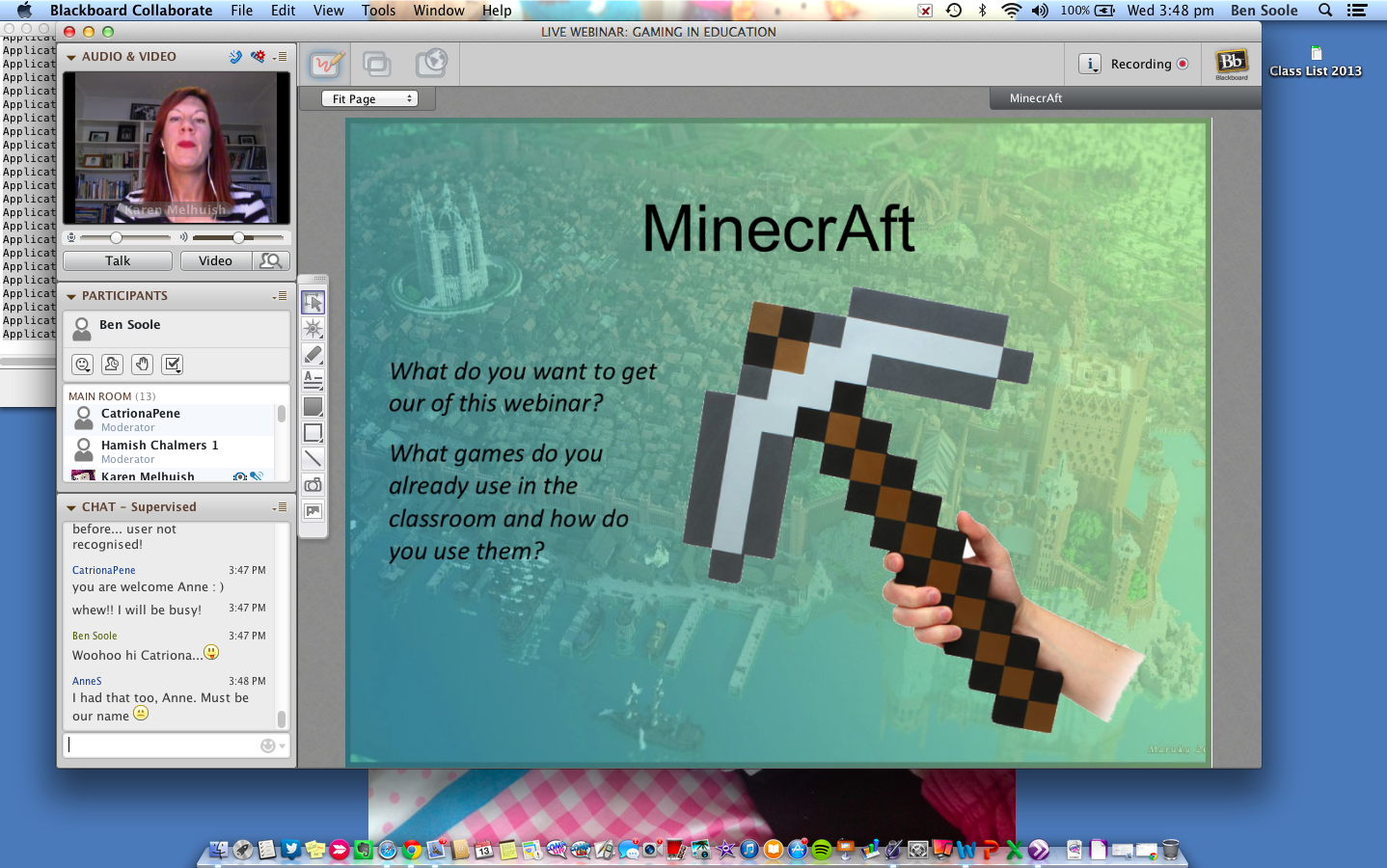Collapse the CHAT - Supervised panel
1387x868 pixels.
click(70, 506)
